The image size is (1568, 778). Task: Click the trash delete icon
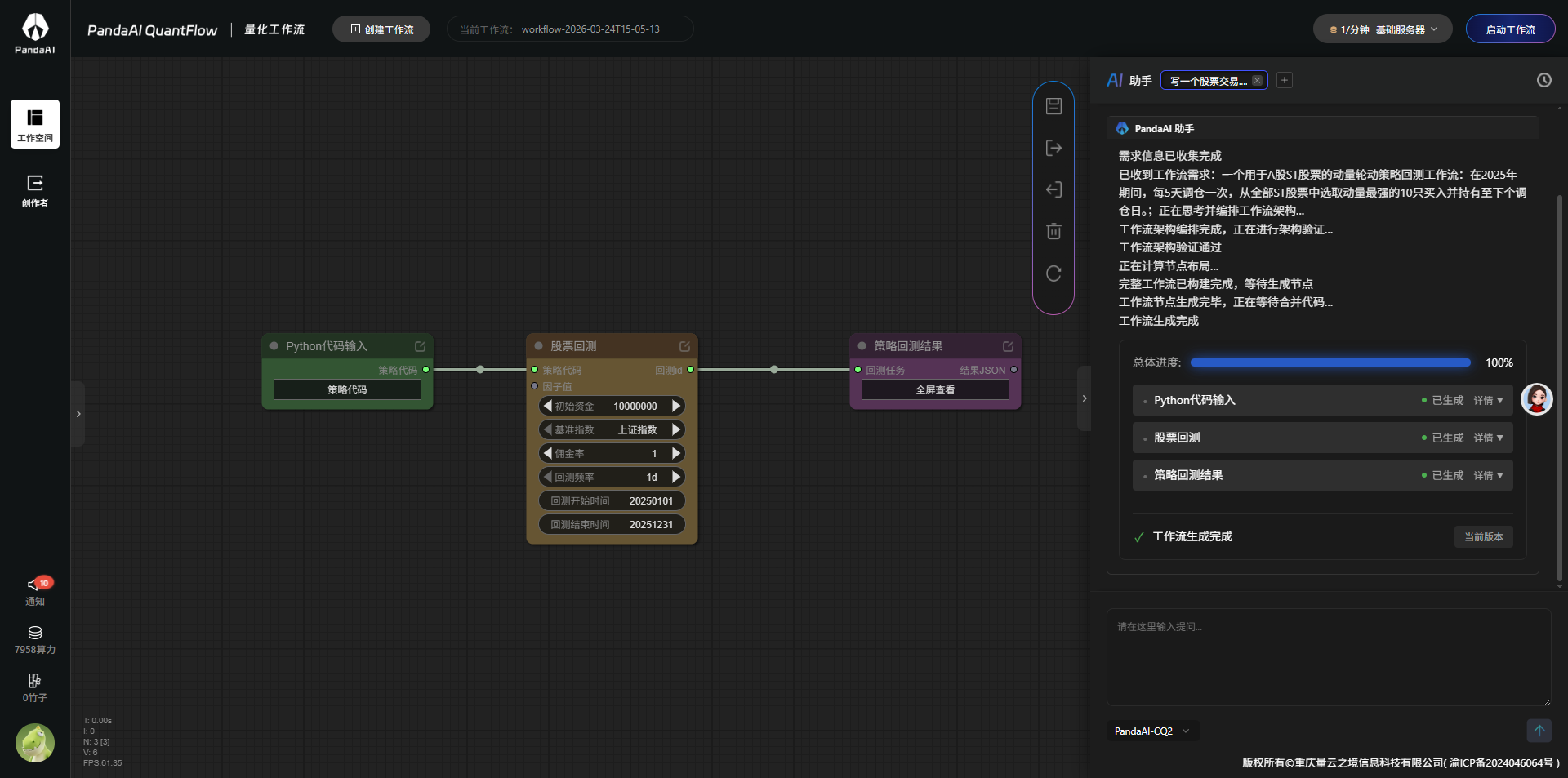[x=1053, y=232]
